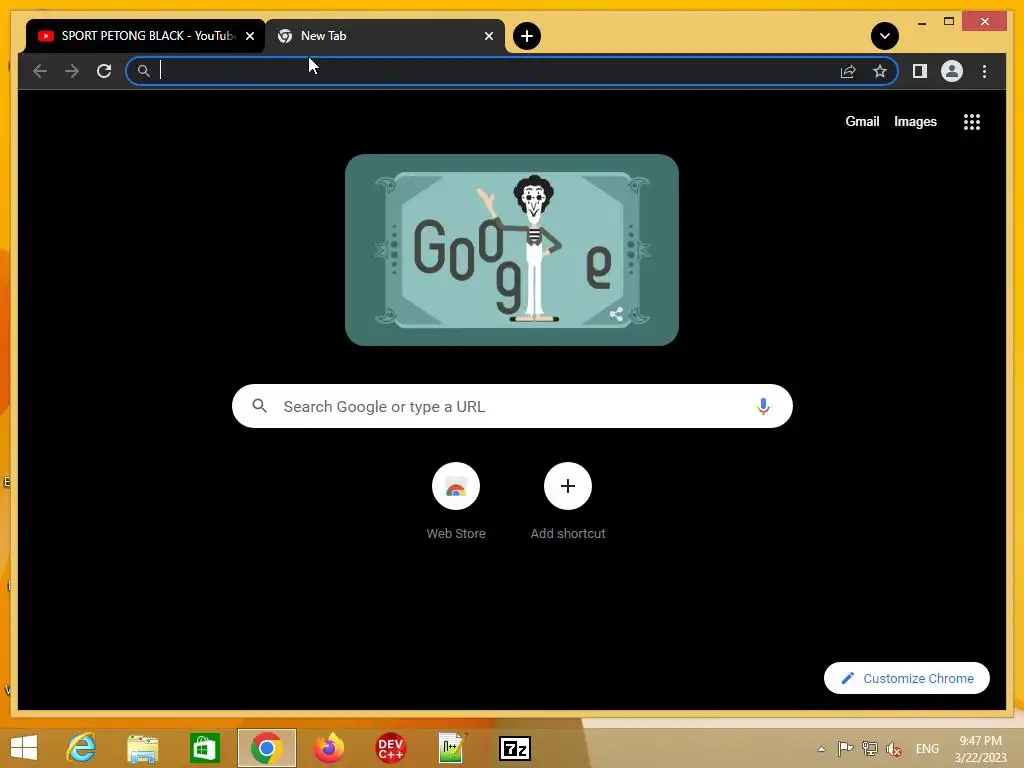Viewport: 1024px width, 768px height.
Task: Start voice search with microphone icon
Action: click(763, 406)
